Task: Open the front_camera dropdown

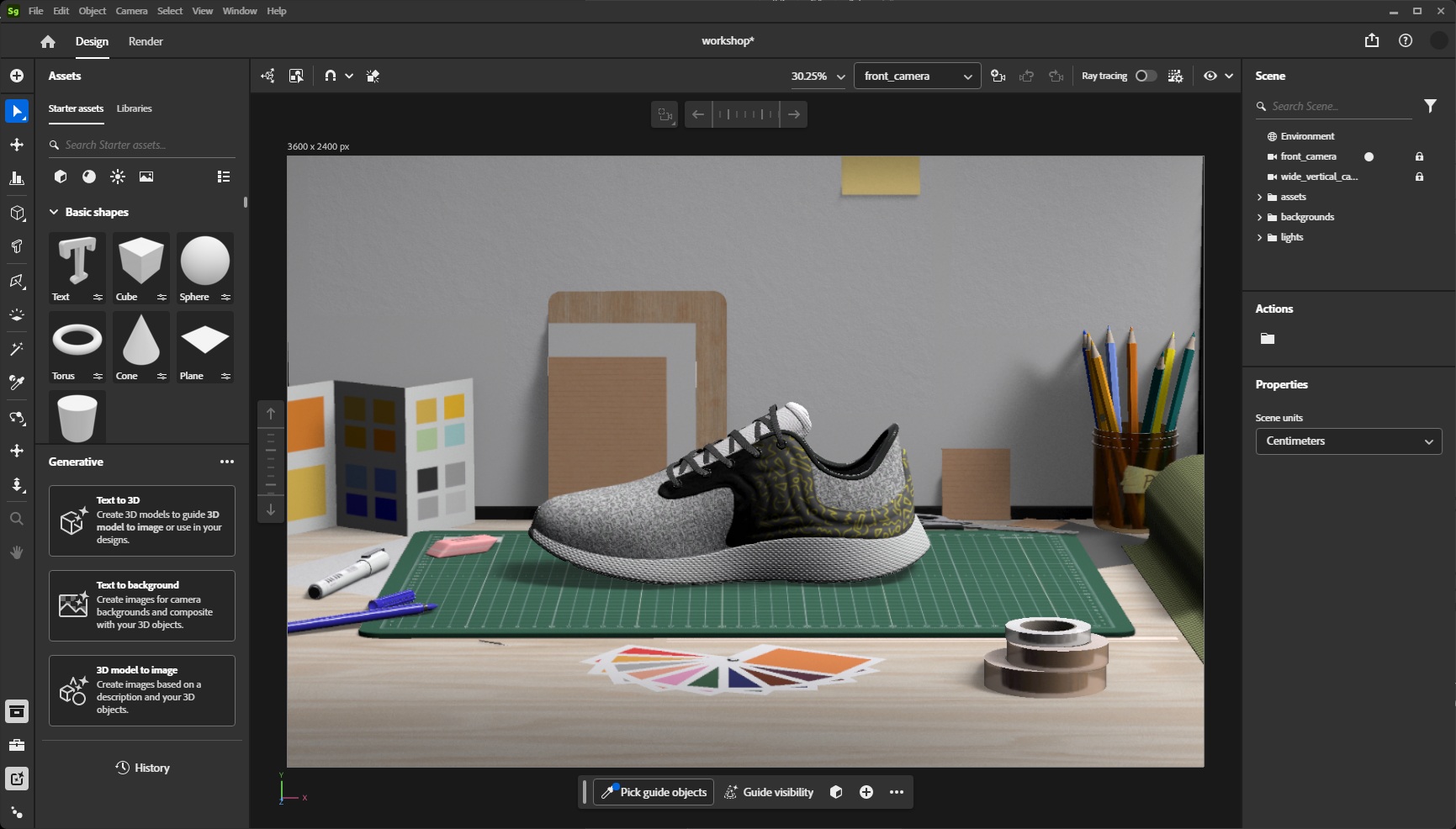Action: click(917, 76)
